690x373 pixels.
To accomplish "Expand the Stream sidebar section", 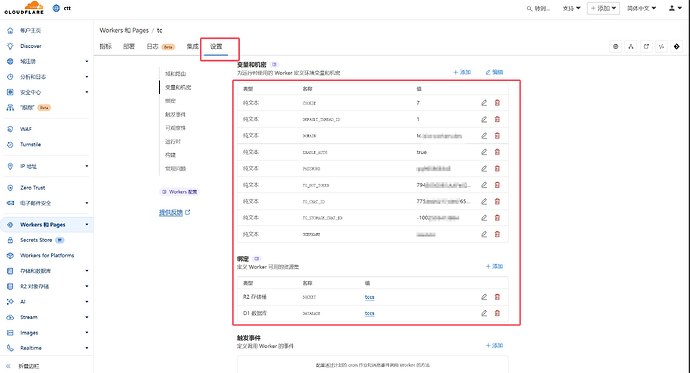I will click(x=46, y=317).
